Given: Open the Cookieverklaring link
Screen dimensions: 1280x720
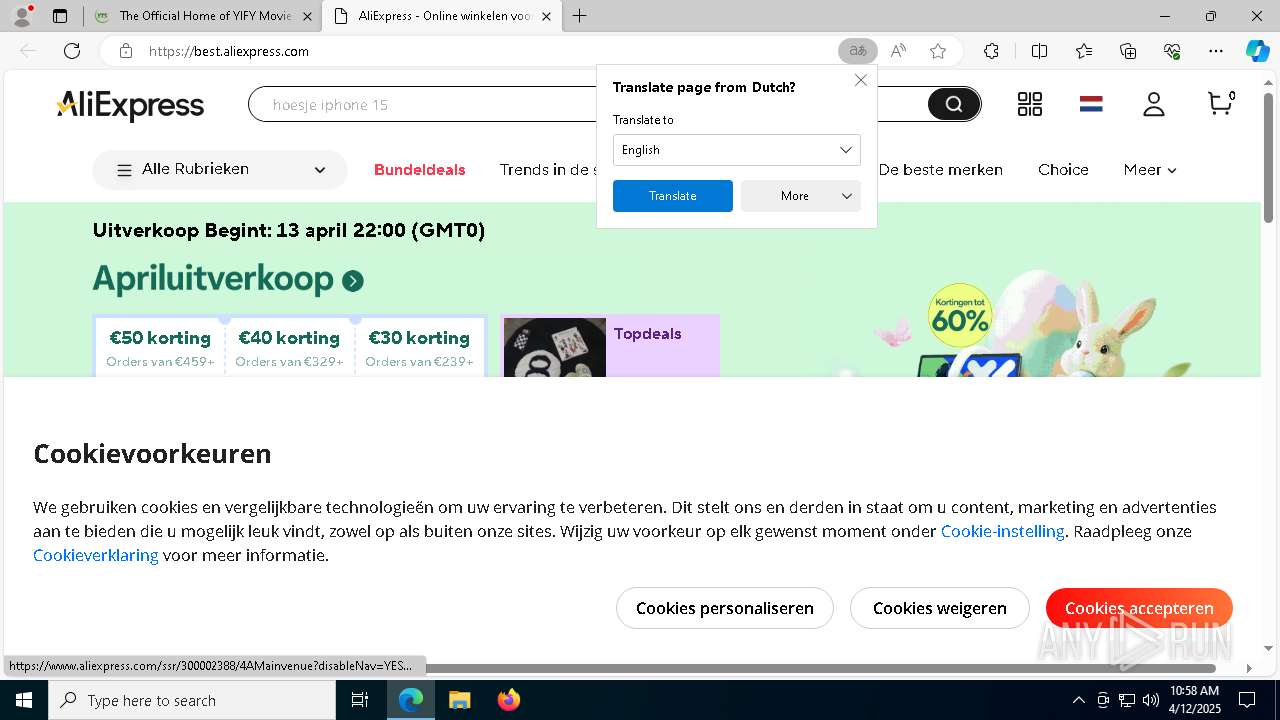Looking at the screenshot, I should click(x=96, y=555).
